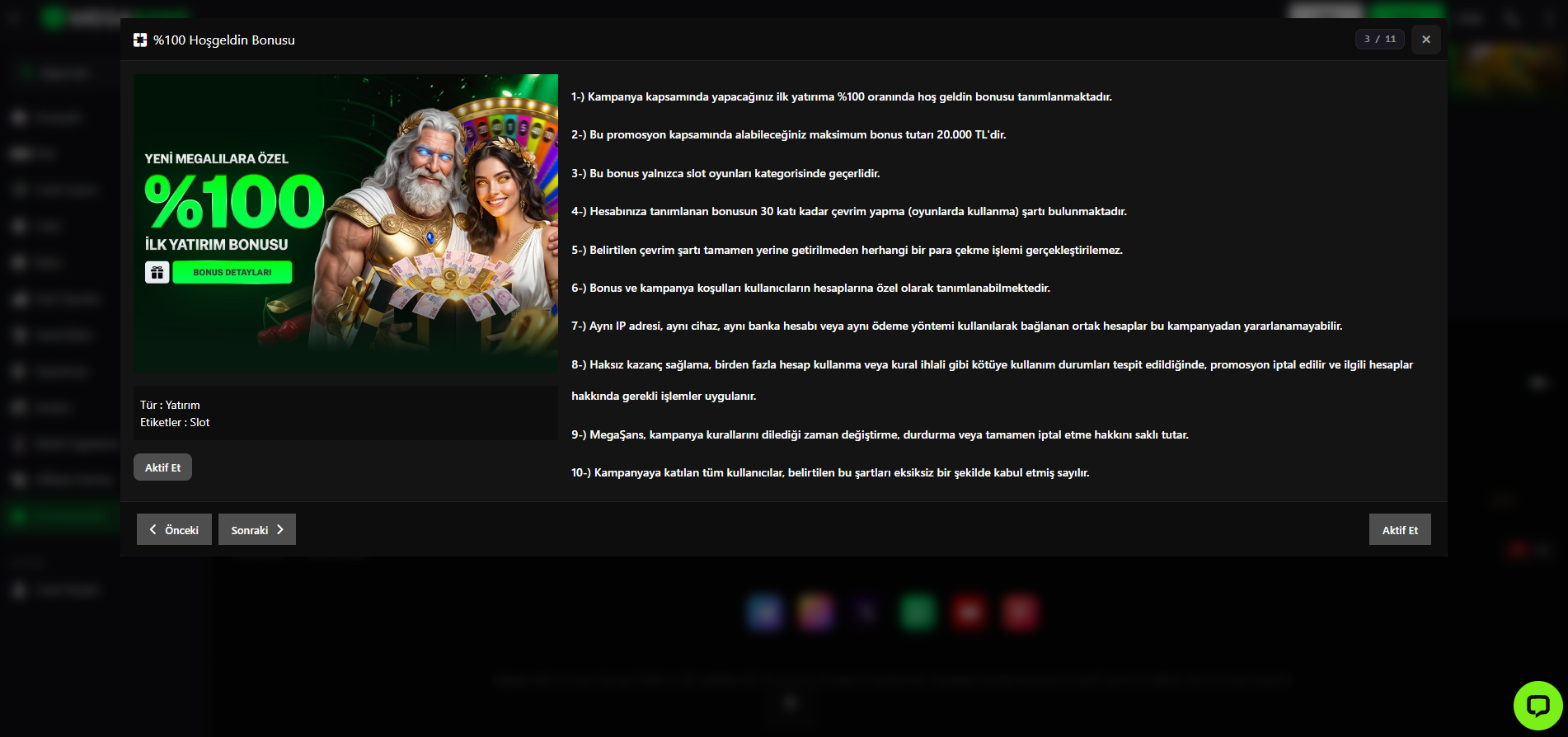The height and width of the screenshot is (737, 1568).
Task: Click the gift box icon on banner
Action: 157,272
